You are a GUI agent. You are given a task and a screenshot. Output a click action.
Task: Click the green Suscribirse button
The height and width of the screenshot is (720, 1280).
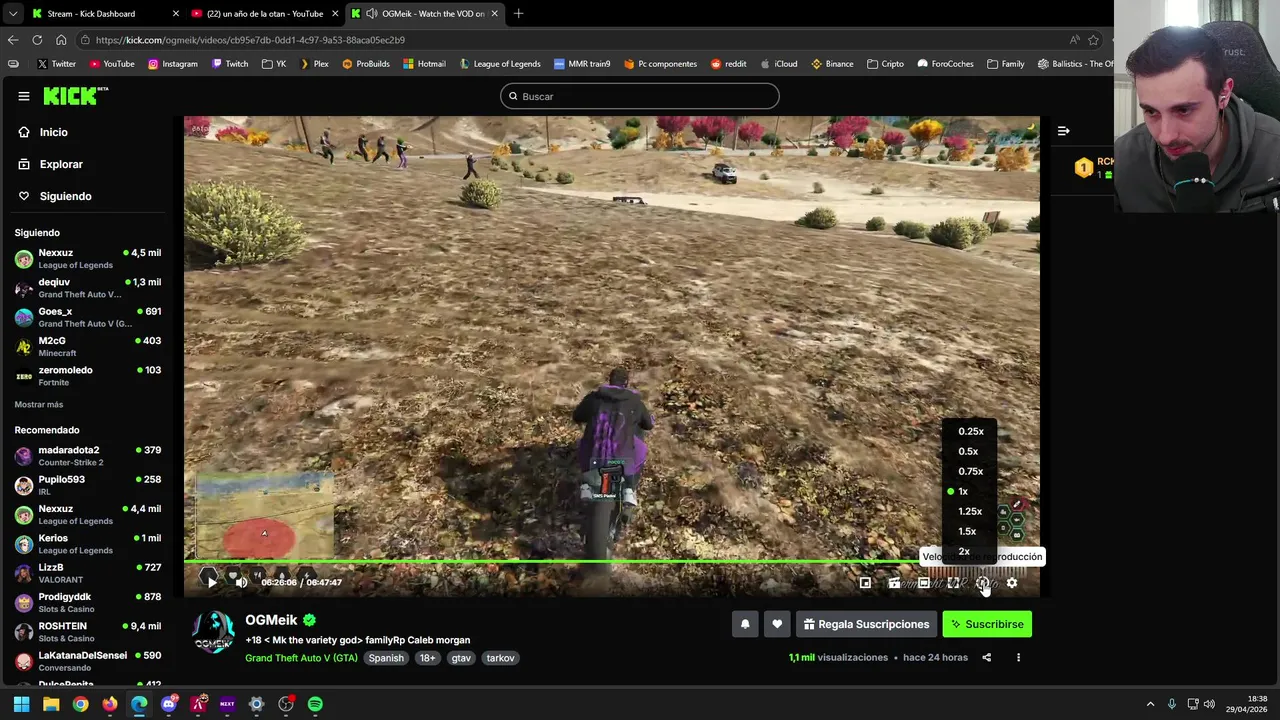pyautogui.click(x=987, y=624)
